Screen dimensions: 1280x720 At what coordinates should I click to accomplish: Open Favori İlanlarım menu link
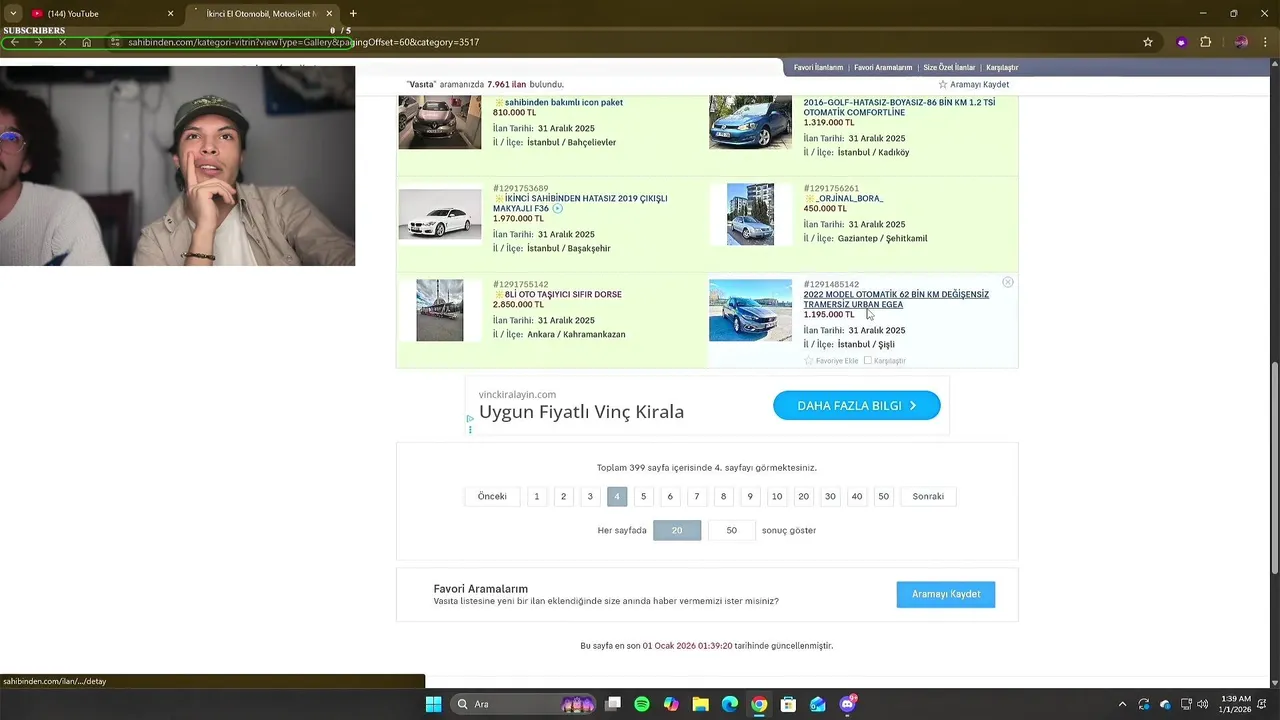(818, 68)
